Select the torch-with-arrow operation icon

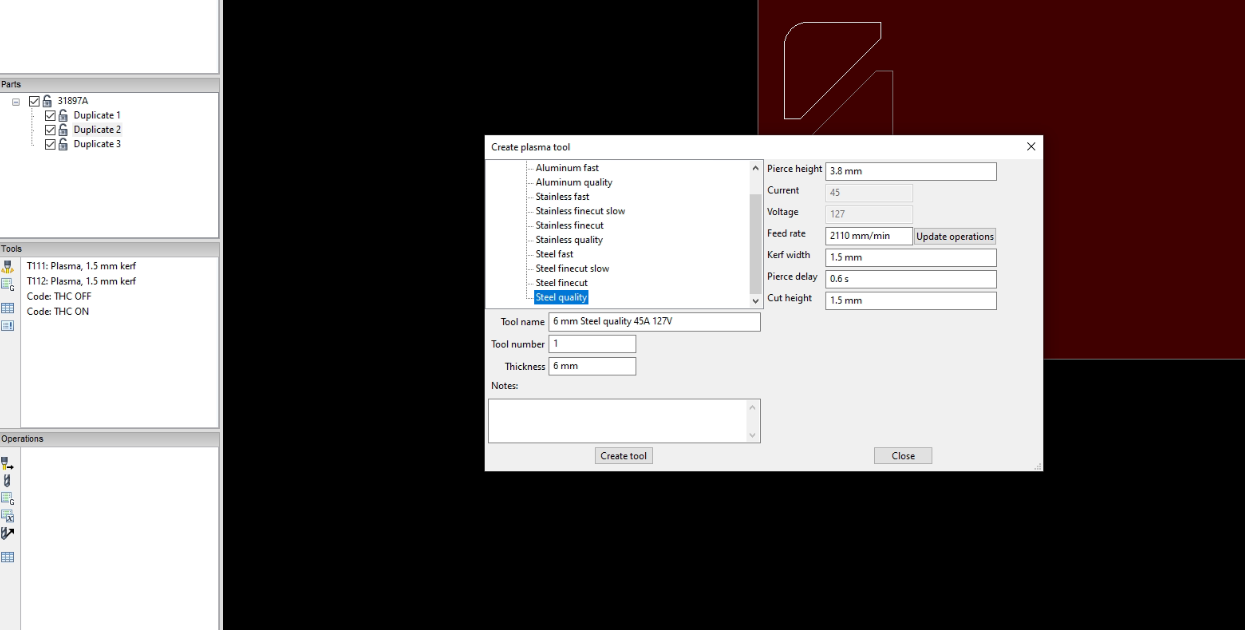[8, 462]
